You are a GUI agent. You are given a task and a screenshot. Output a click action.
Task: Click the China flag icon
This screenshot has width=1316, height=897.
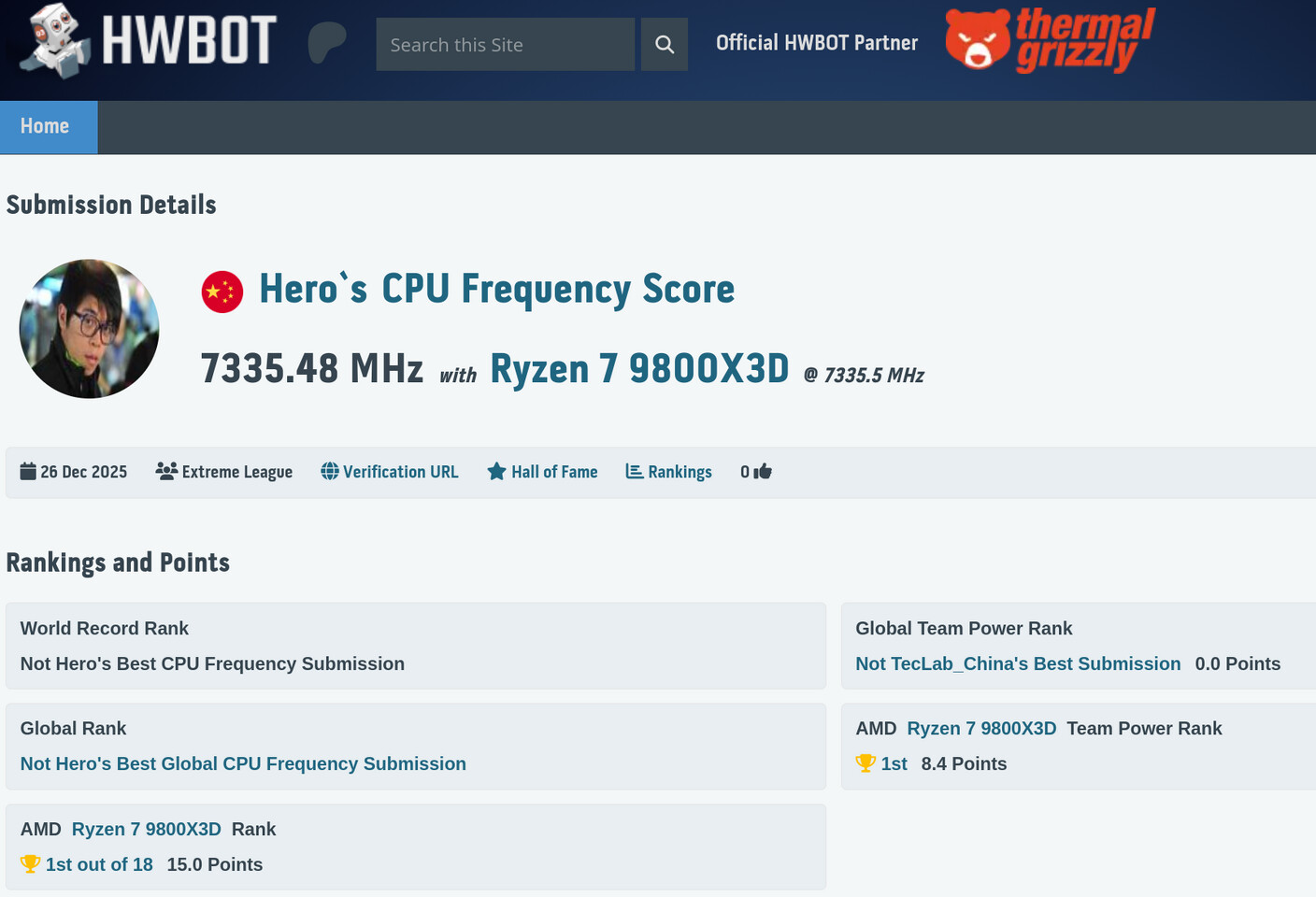click(222, 292)
